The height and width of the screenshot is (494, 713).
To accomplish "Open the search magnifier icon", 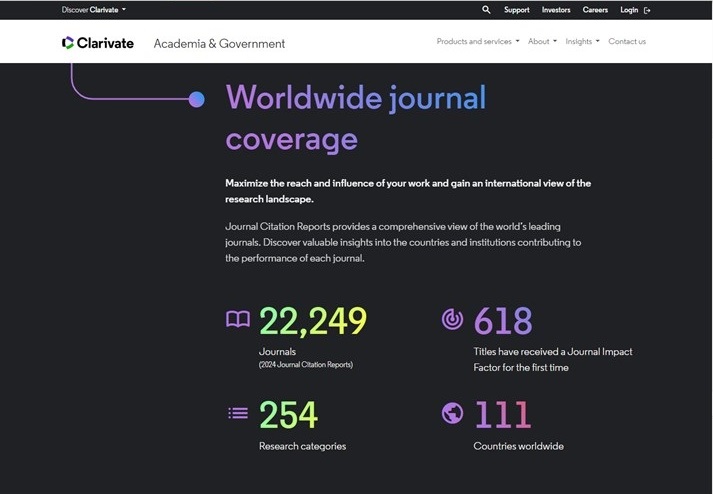I will pos(486,10).
